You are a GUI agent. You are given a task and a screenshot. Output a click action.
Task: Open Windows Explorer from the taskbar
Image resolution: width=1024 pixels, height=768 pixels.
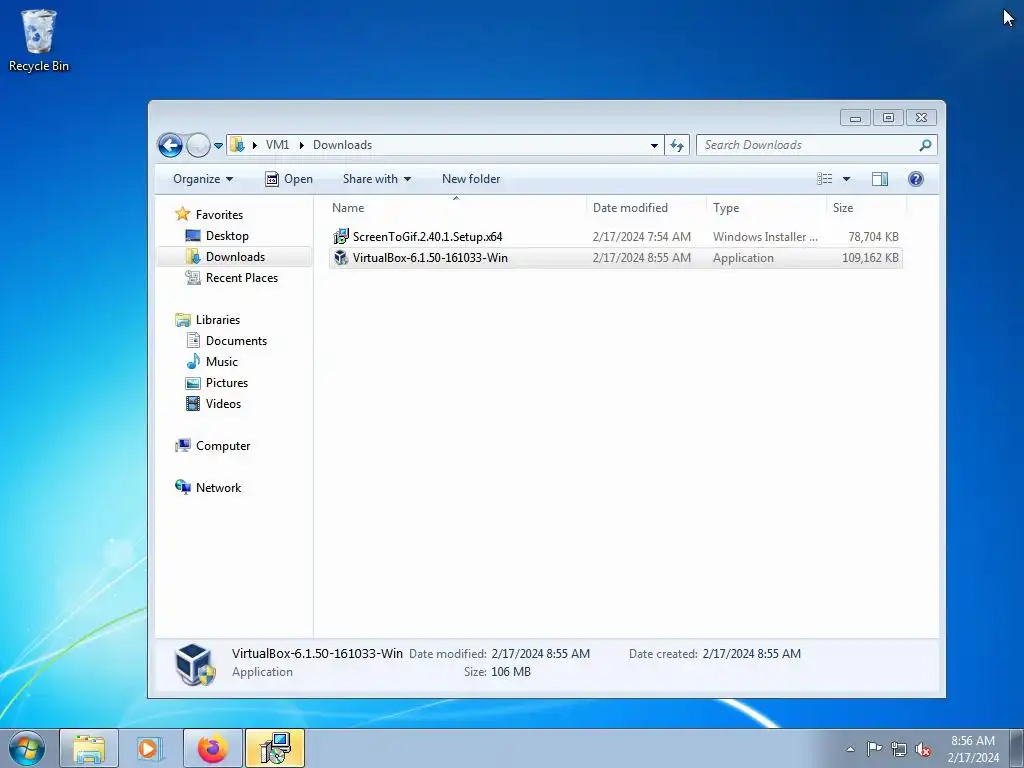pyautogui.click(x=89, y=748)
